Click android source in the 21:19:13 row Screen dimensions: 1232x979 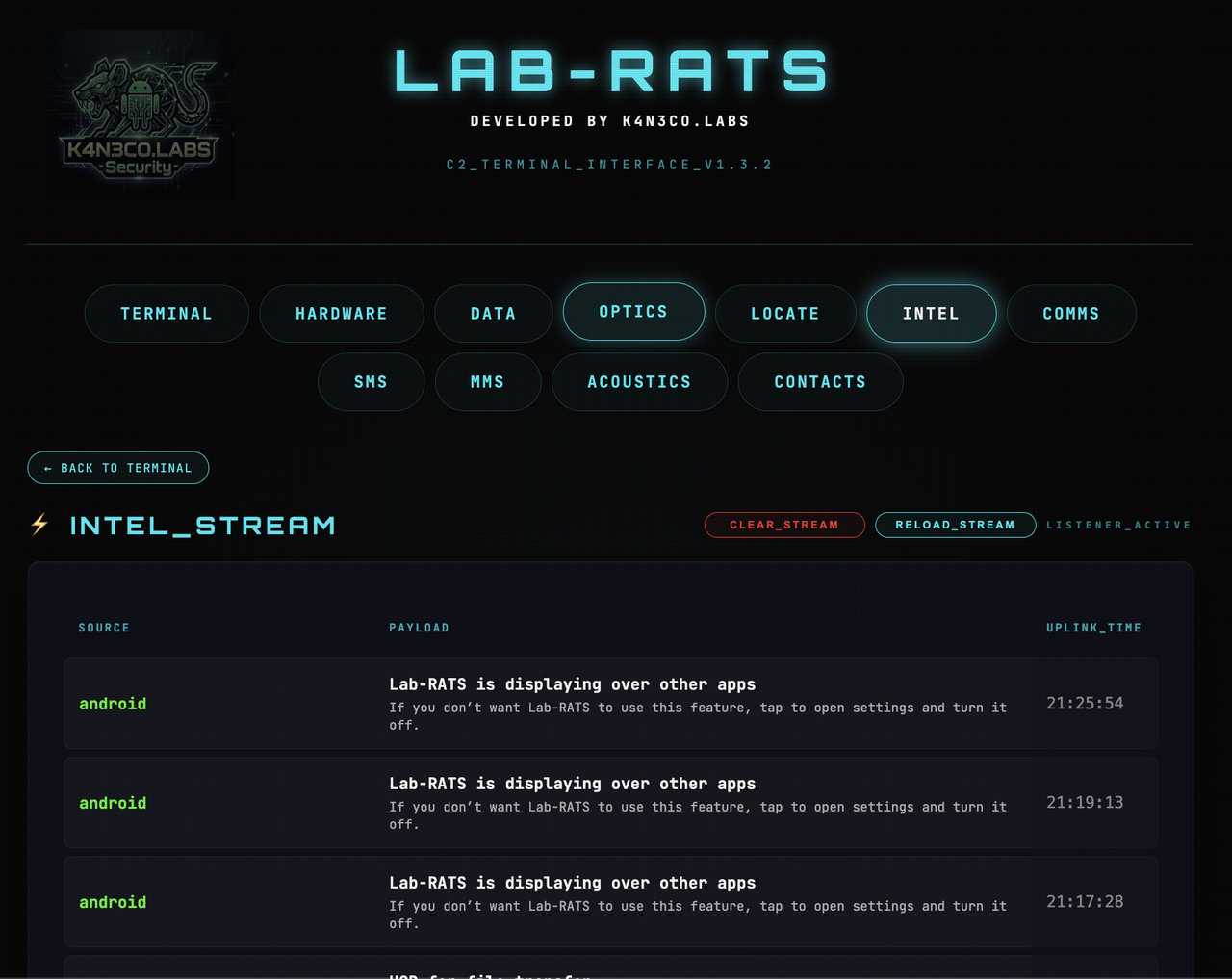pyautogui.click(x=113, y=803)
